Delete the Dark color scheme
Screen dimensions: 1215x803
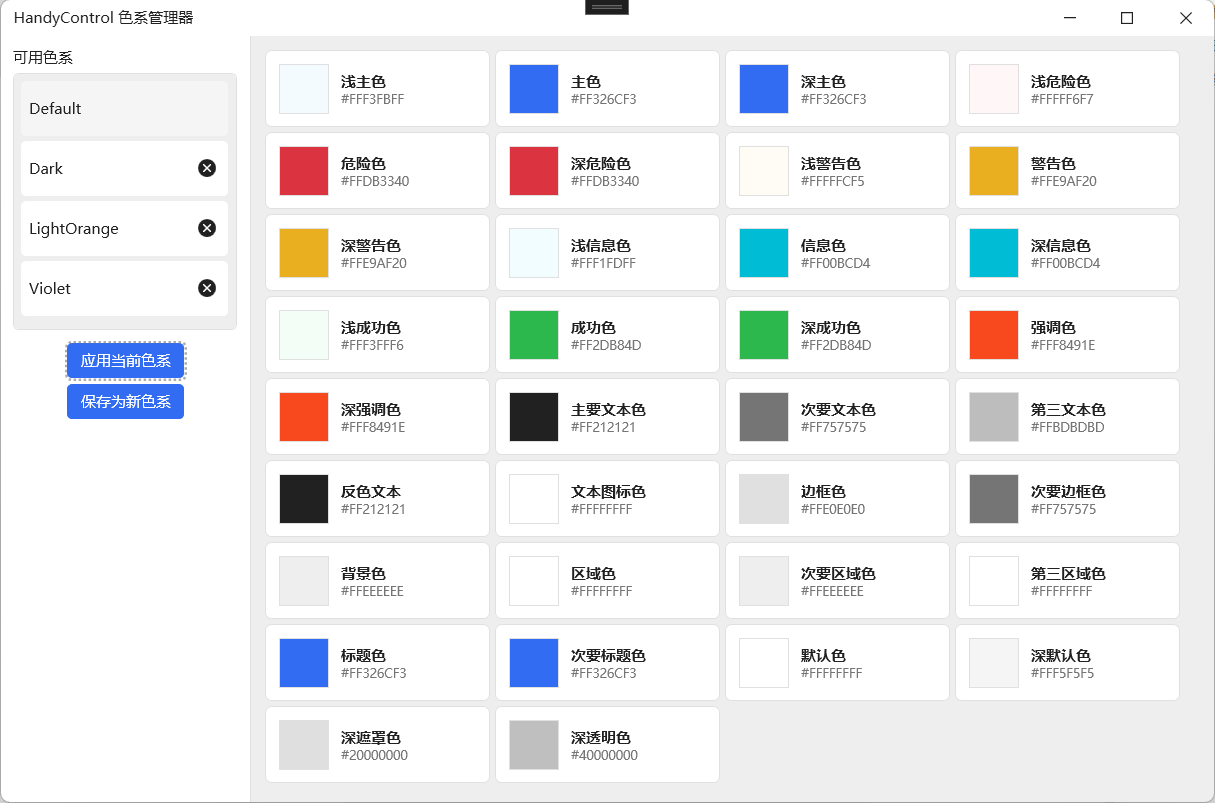click(x=207, y=168)
